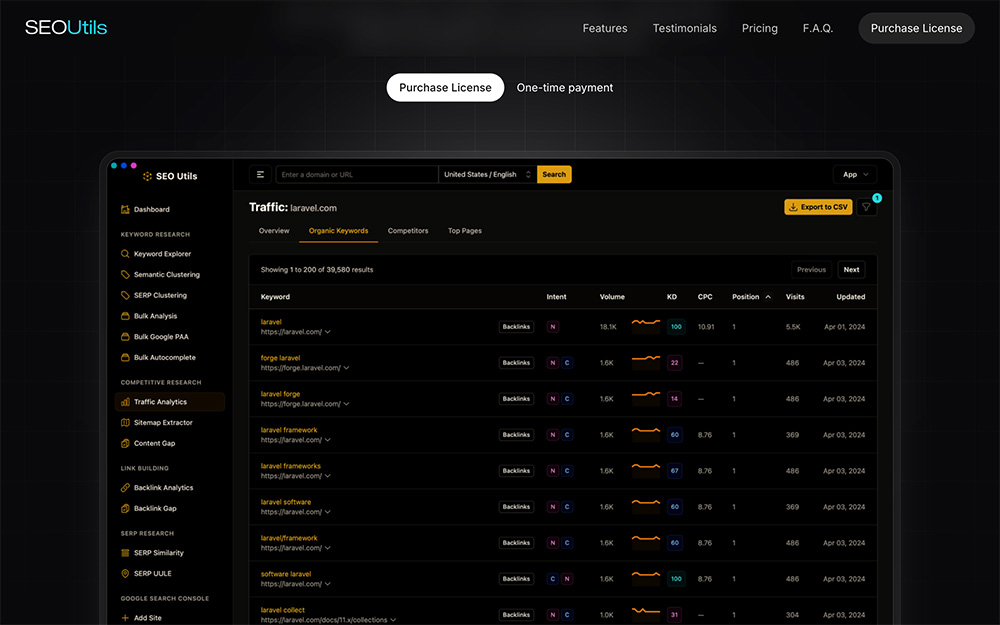Focus the 'Enter a domain or URL' field
The image size is (1000, 625).
357,174
